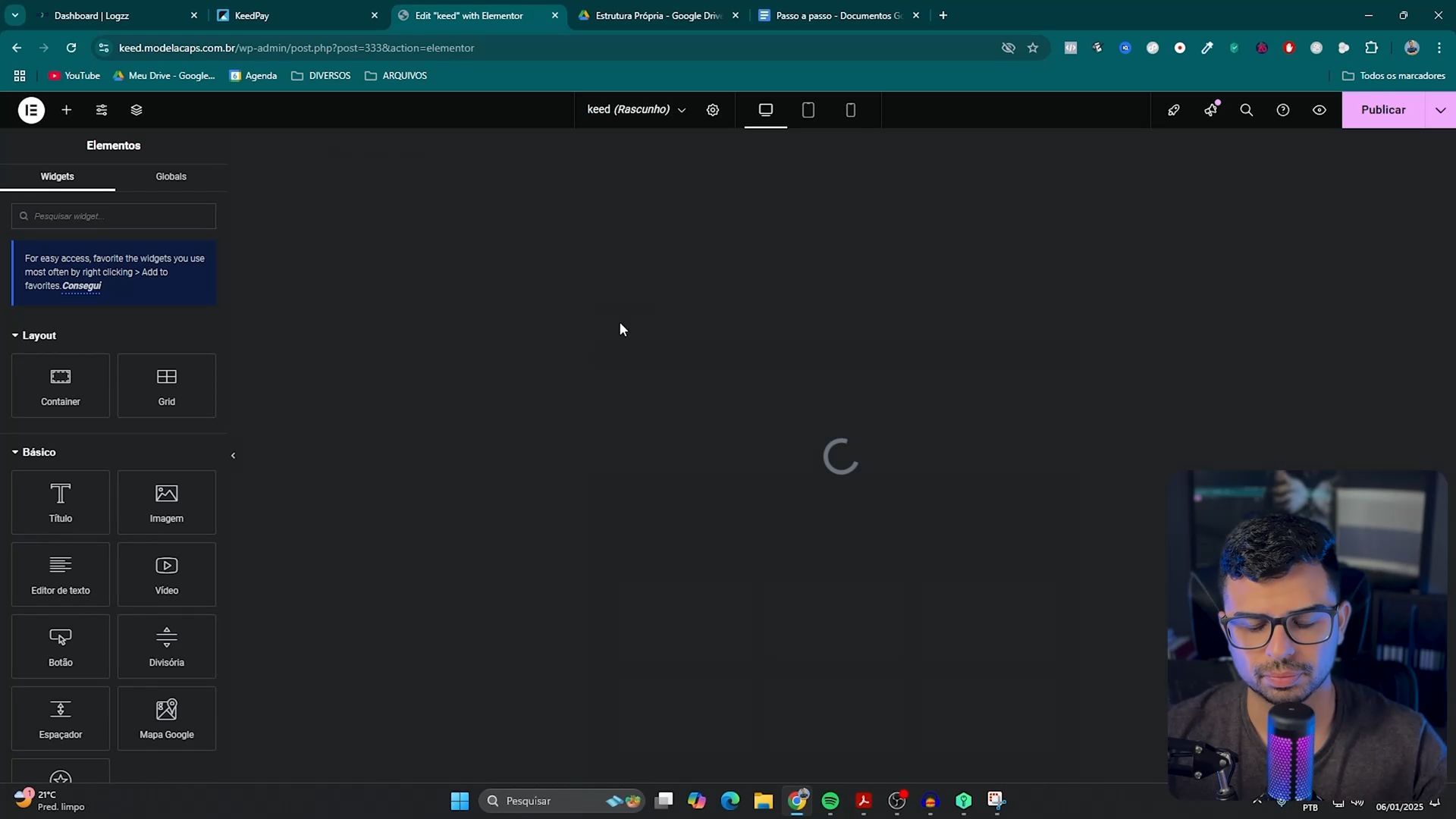Open the ARQUIVOS bookmarks folder
The height and width of the screenshot is (819, 1456).
pyautogui.click(x=396, y=76)
